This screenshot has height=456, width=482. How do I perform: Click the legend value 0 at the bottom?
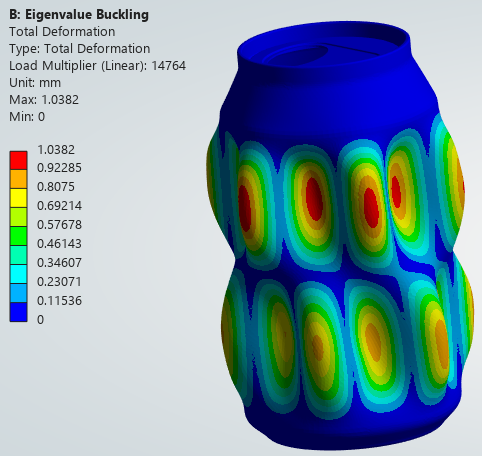tap(40, 320)
